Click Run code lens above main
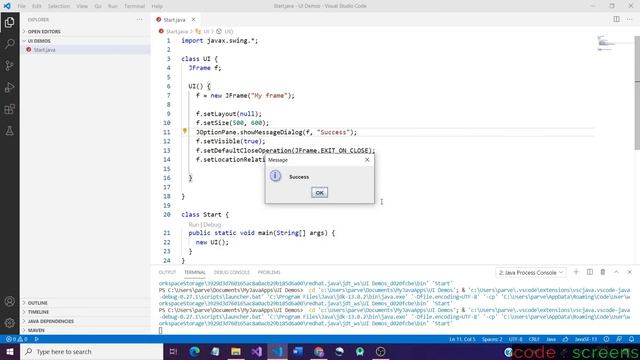640x360 pixels. [x=193, y=224]
